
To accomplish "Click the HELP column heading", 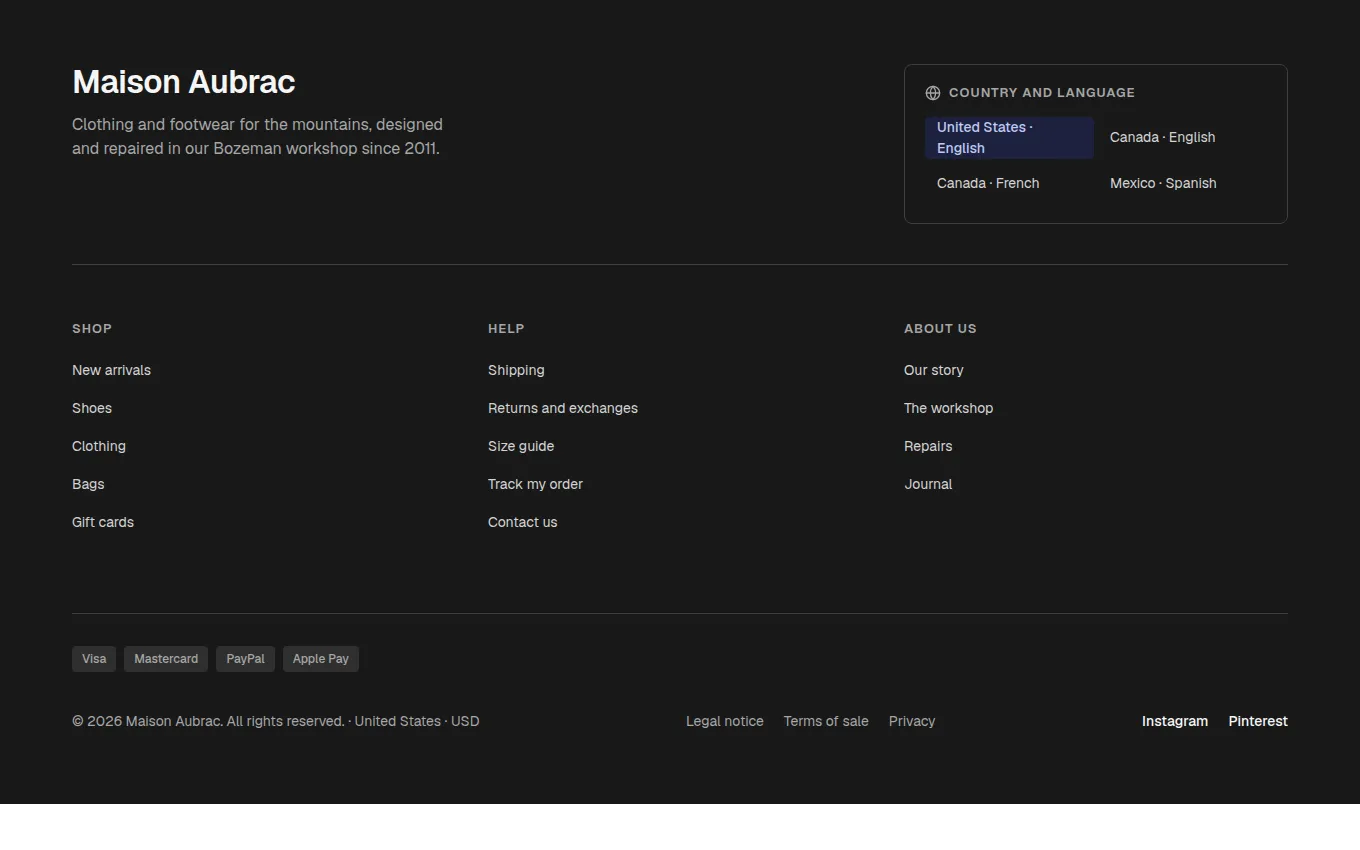I will (x=506, y=329).
